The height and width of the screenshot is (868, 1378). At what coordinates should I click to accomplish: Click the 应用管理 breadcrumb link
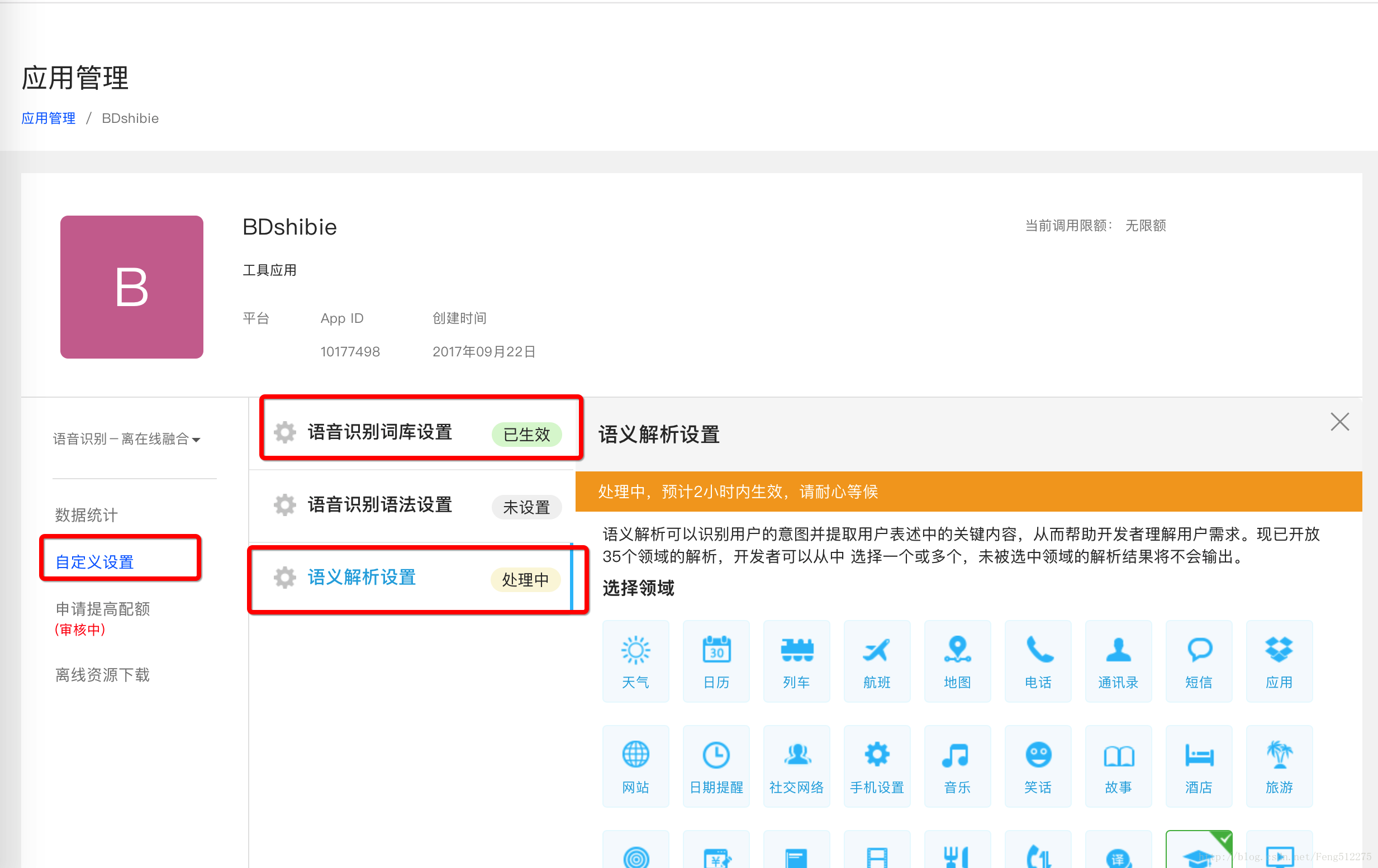(x=49, y=118)
